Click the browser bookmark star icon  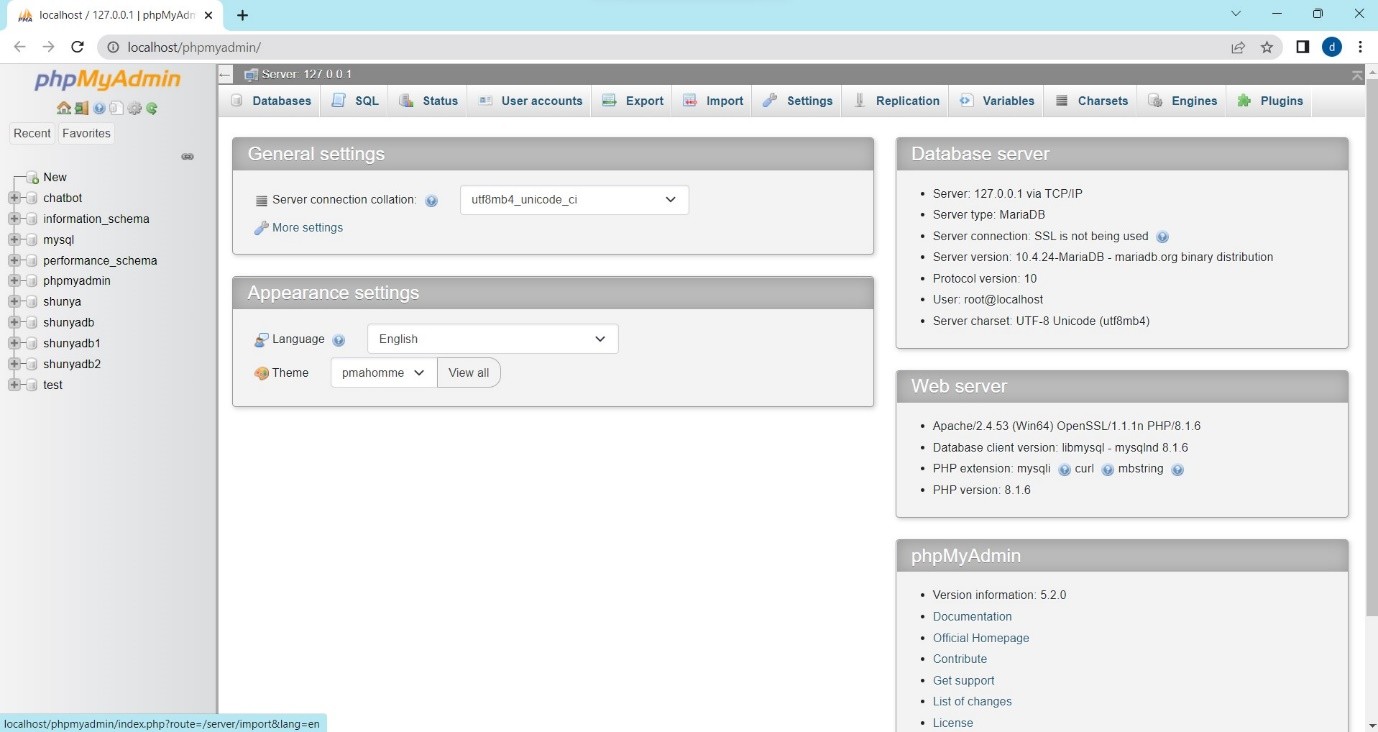pyautogui.click(x=1267, y=47)
